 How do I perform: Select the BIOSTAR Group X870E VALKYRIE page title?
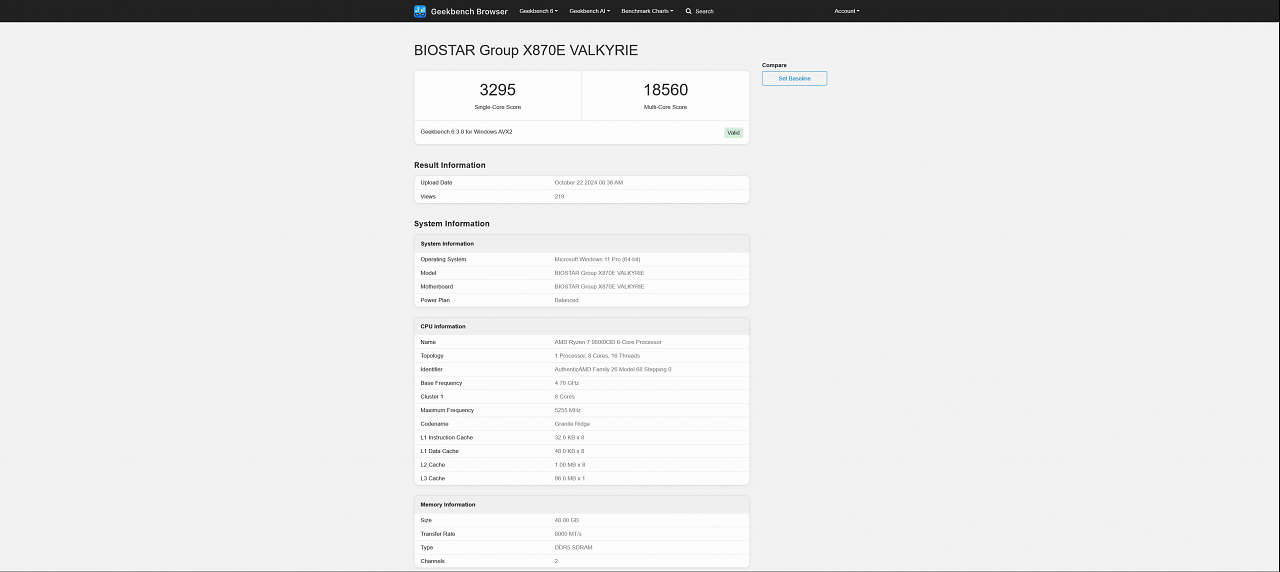[x=526, y=50]
